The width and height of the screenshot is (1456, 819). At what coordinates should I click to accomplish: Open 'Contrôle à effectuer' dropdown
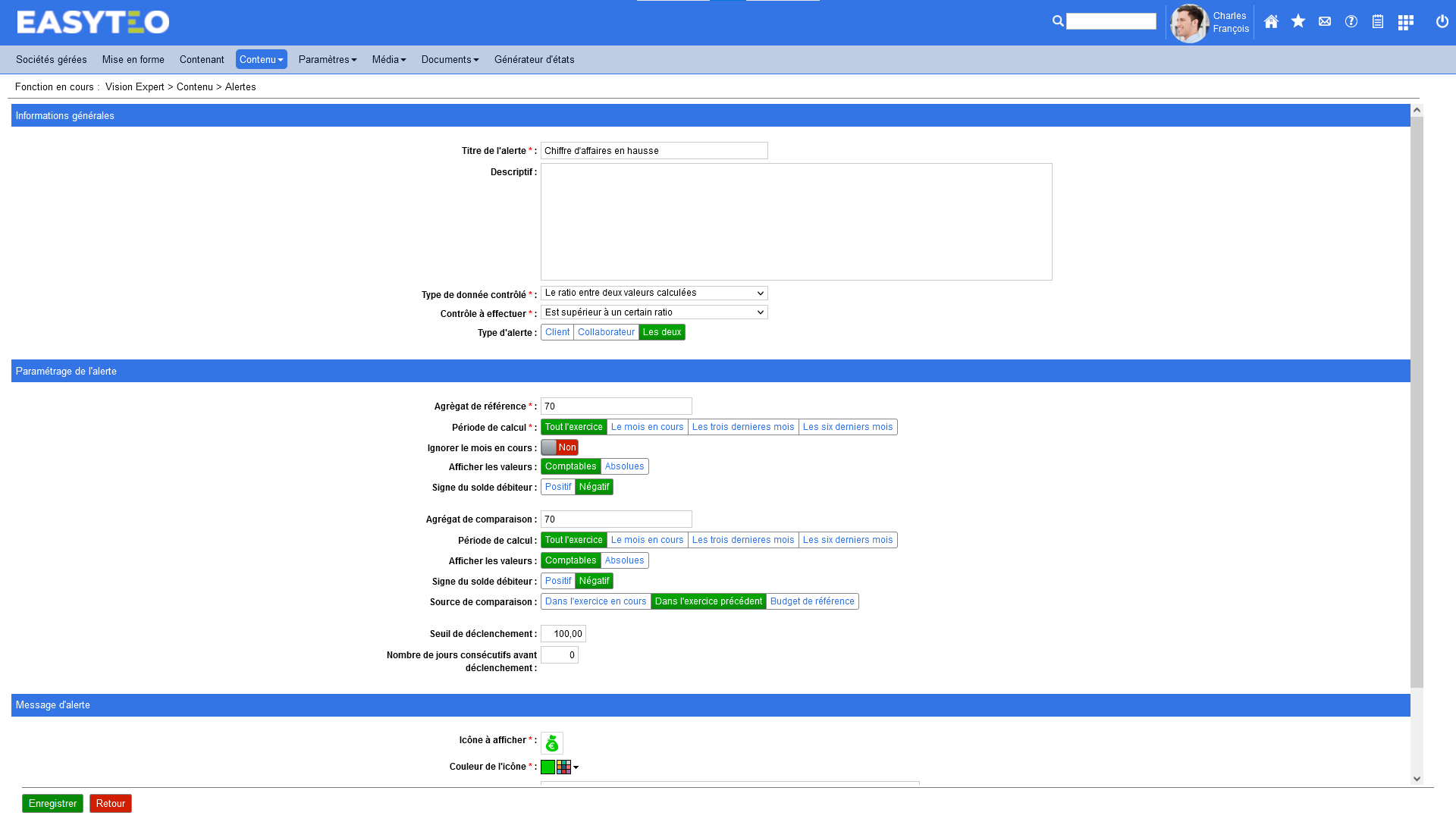[654, 312]
